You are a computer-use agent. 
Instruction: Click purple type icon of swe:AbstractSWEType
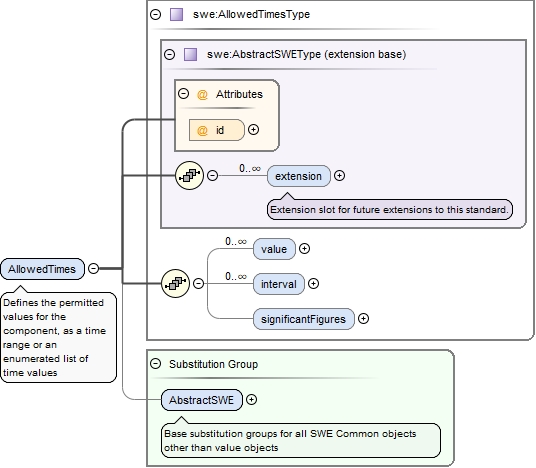190,54
